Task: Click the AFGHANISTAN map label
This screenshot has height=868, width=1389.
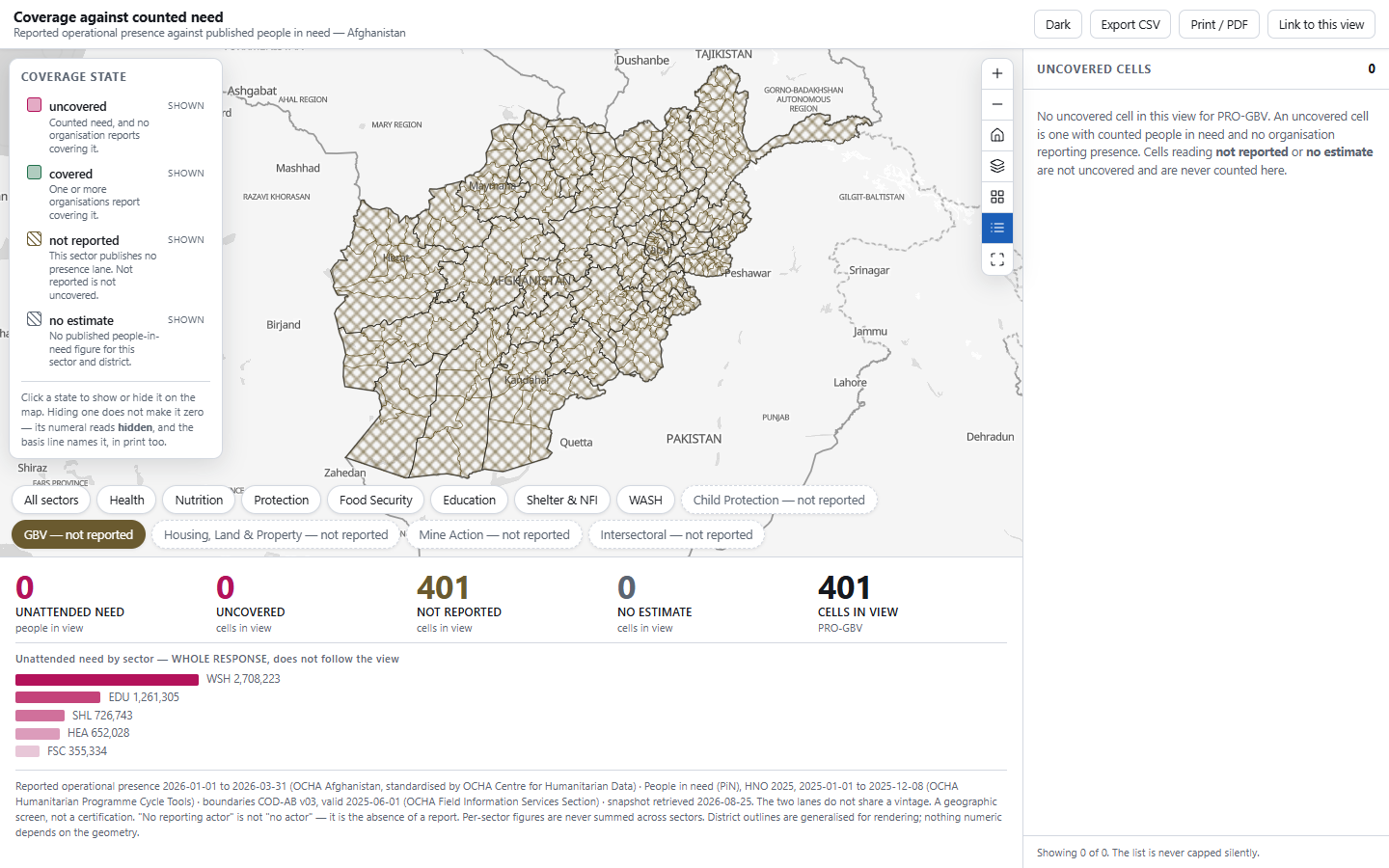Action: [x=531, y=281]
